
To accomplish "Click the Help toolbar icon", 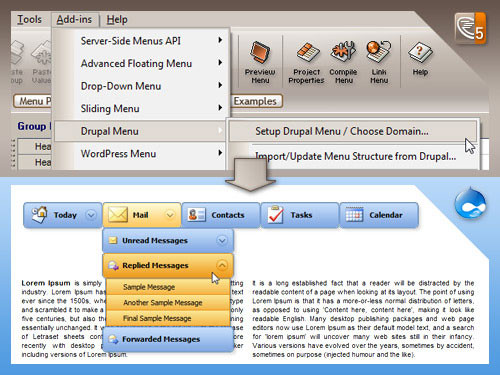I will click(x=420, y=59).
